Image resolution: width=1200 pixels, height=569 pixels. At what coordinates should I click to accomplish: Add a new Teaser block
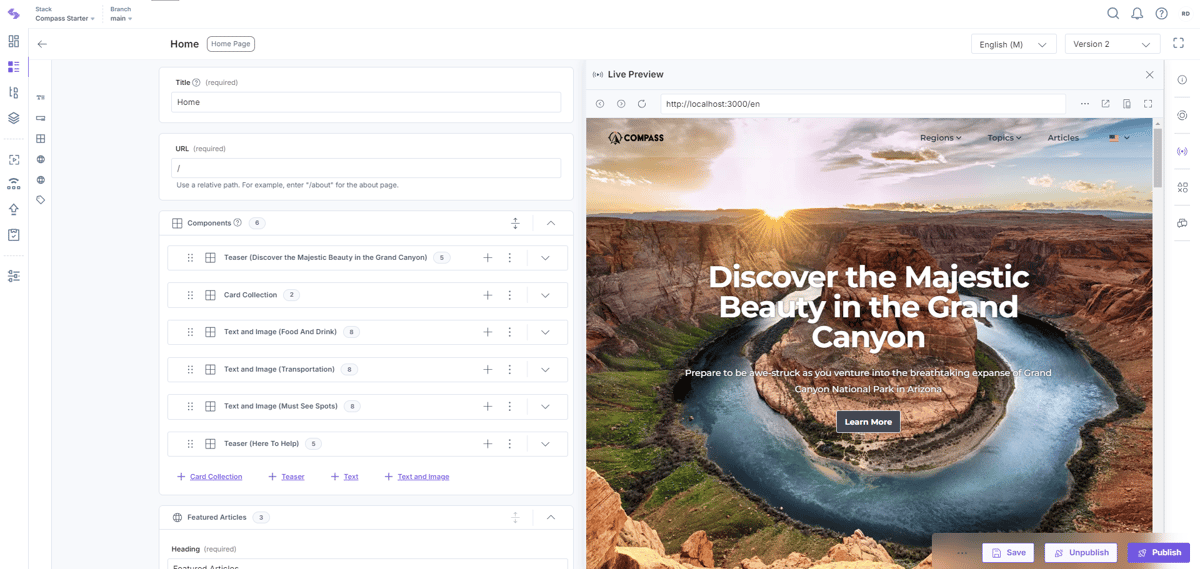[x=287, y=477]
